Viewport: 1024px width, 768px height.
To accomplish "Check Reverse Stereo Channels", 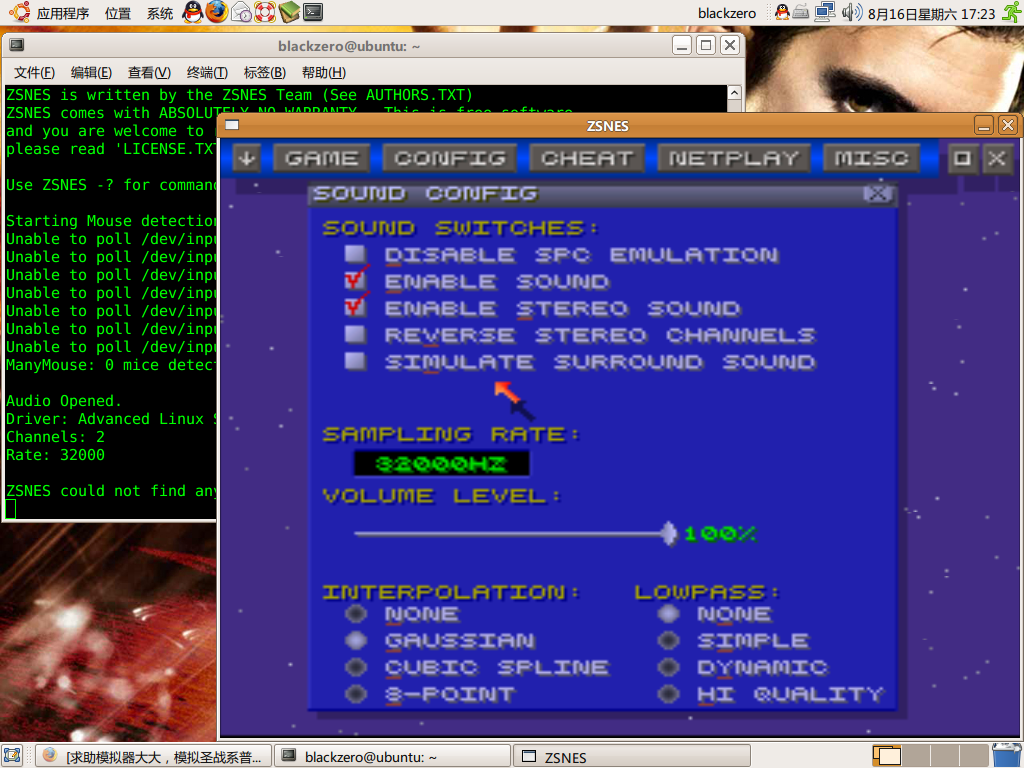I will coord(355,334).
